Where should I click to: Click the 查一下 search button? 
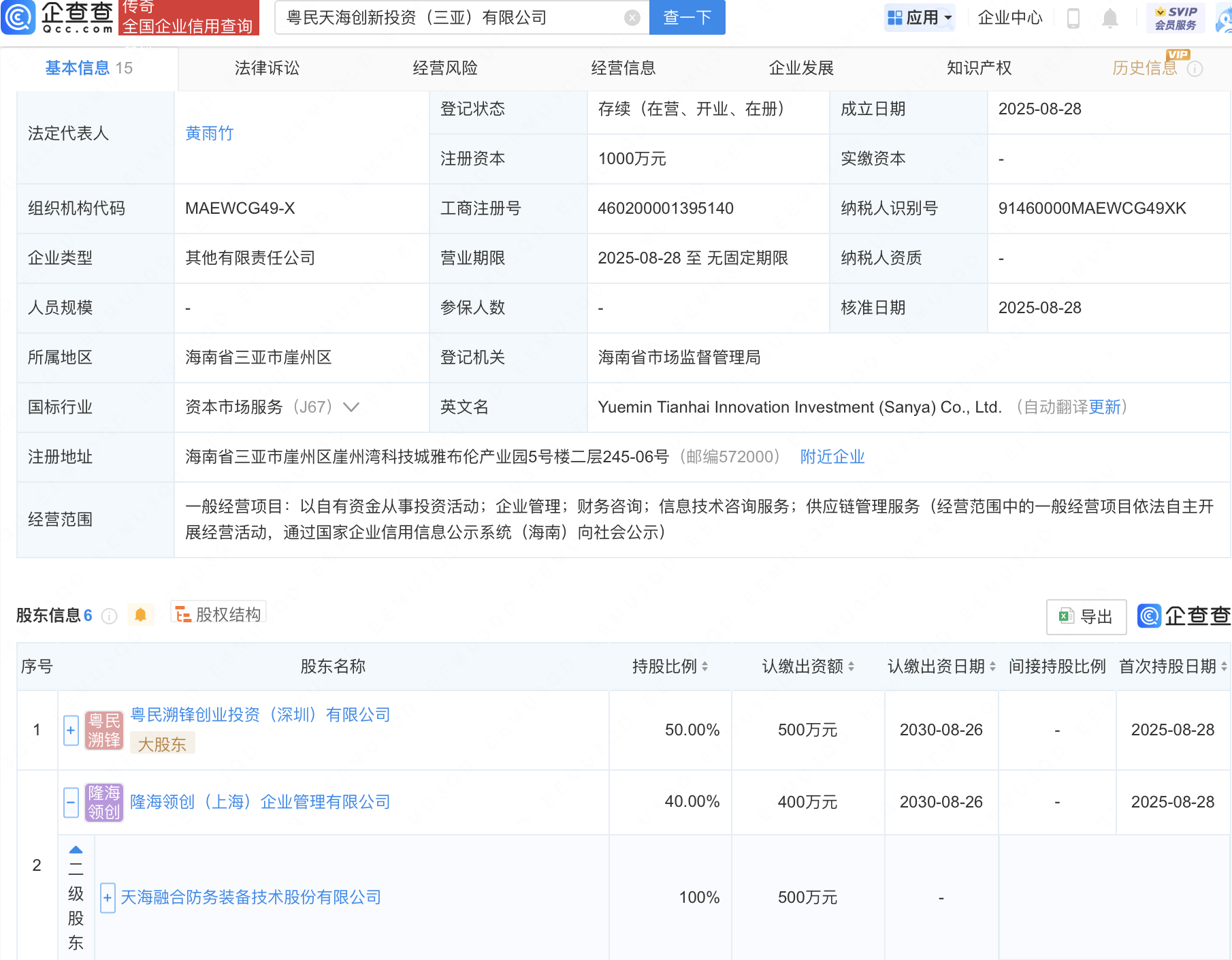point(687,17)
